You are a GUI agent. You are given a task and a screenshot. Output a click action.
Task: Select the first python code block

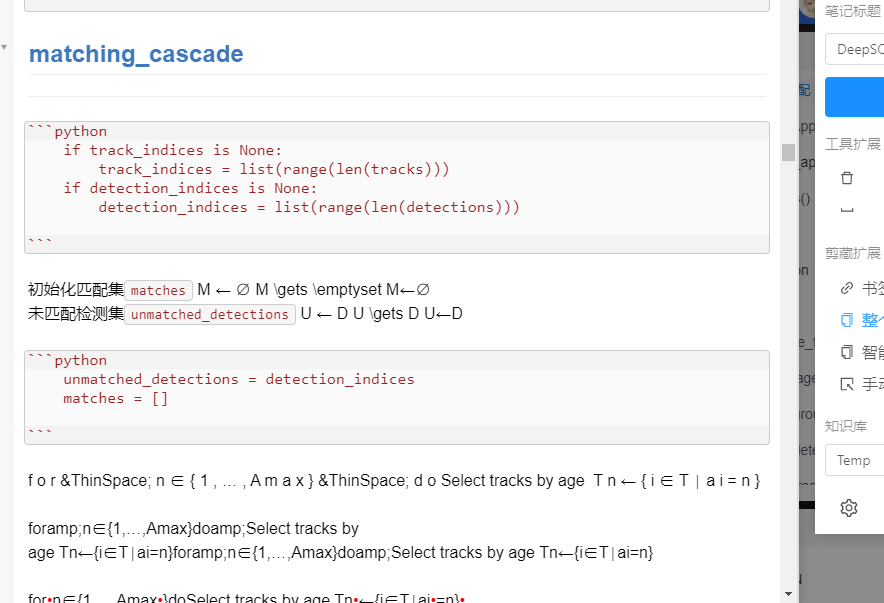coord(396,183)
